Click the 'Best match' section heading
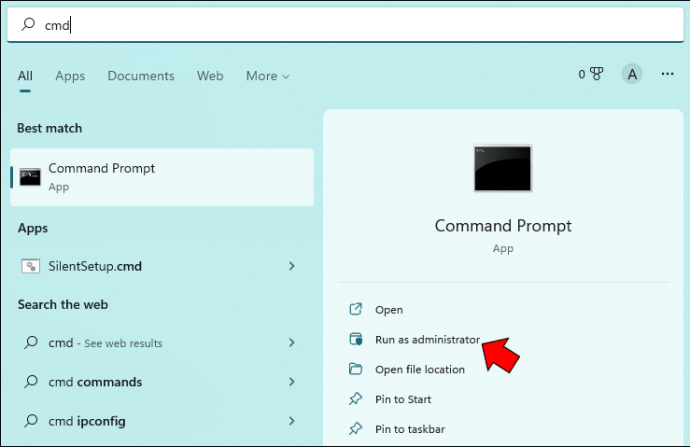690x447 pixels. point(49,128)
